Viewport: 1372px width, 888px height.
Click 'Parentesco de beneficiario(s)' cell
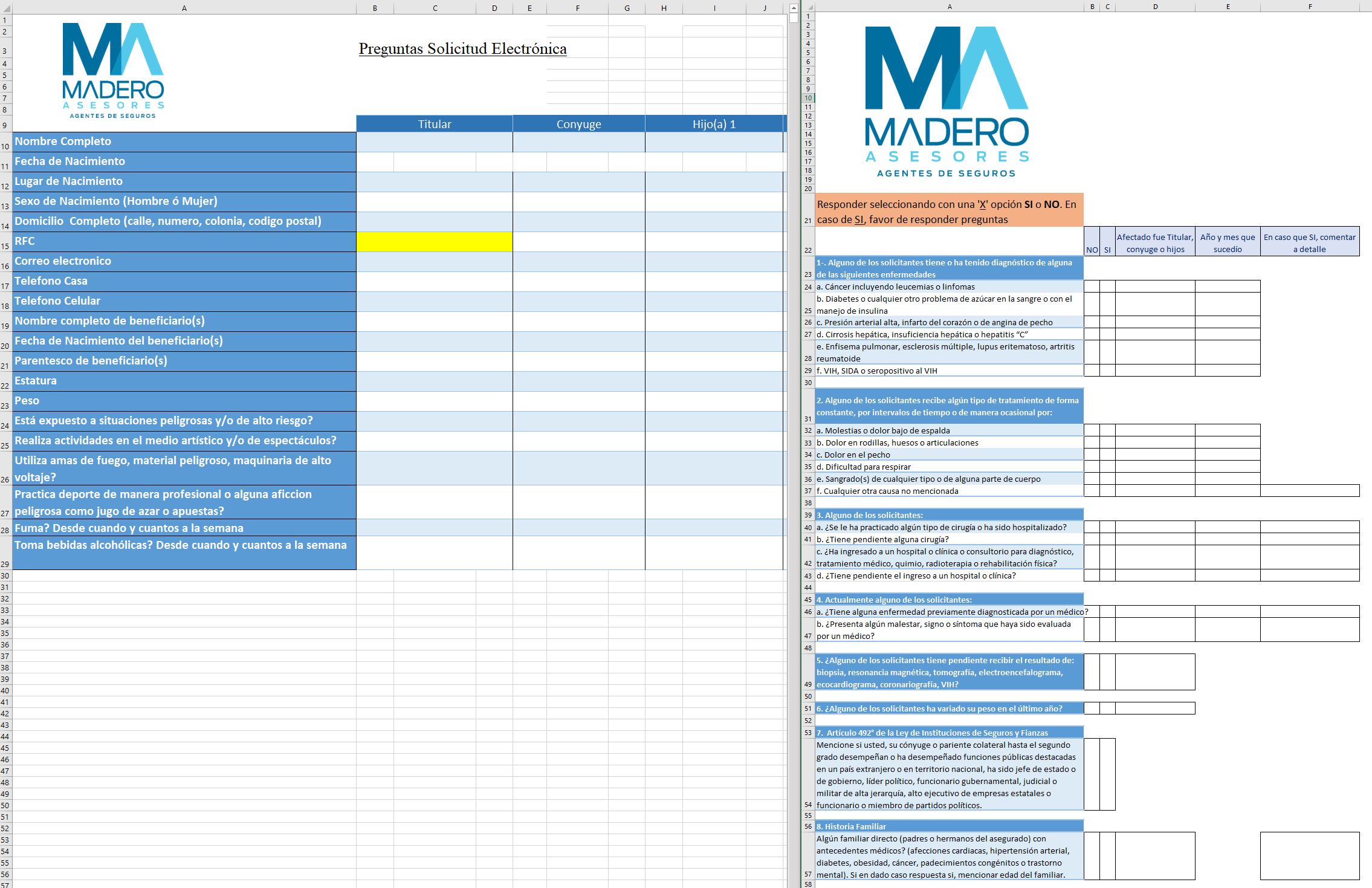[184, 361]
